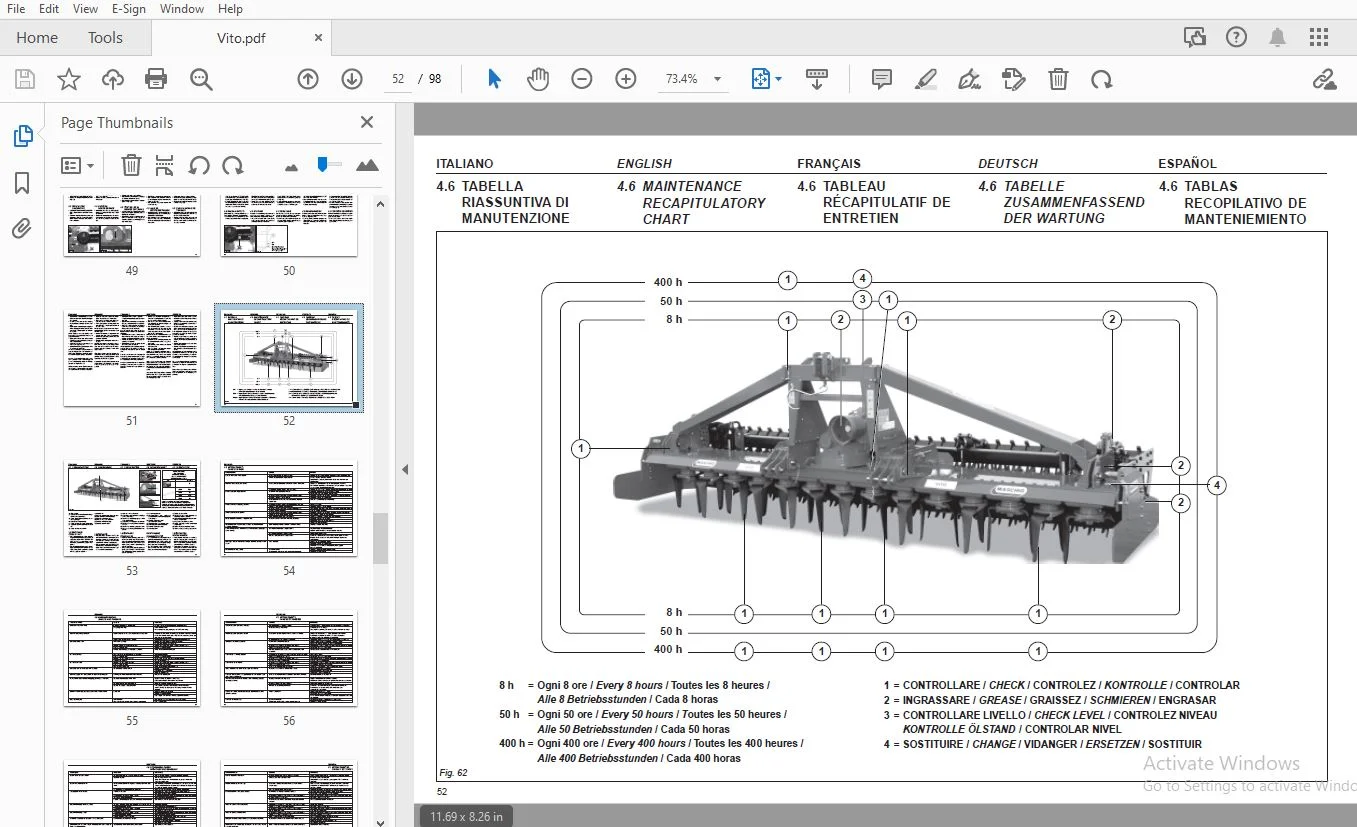The height and width of the screenshot is (827, 1357).
Task: Close the Page Thumbnails panel
Action: [x=367, y=122]
